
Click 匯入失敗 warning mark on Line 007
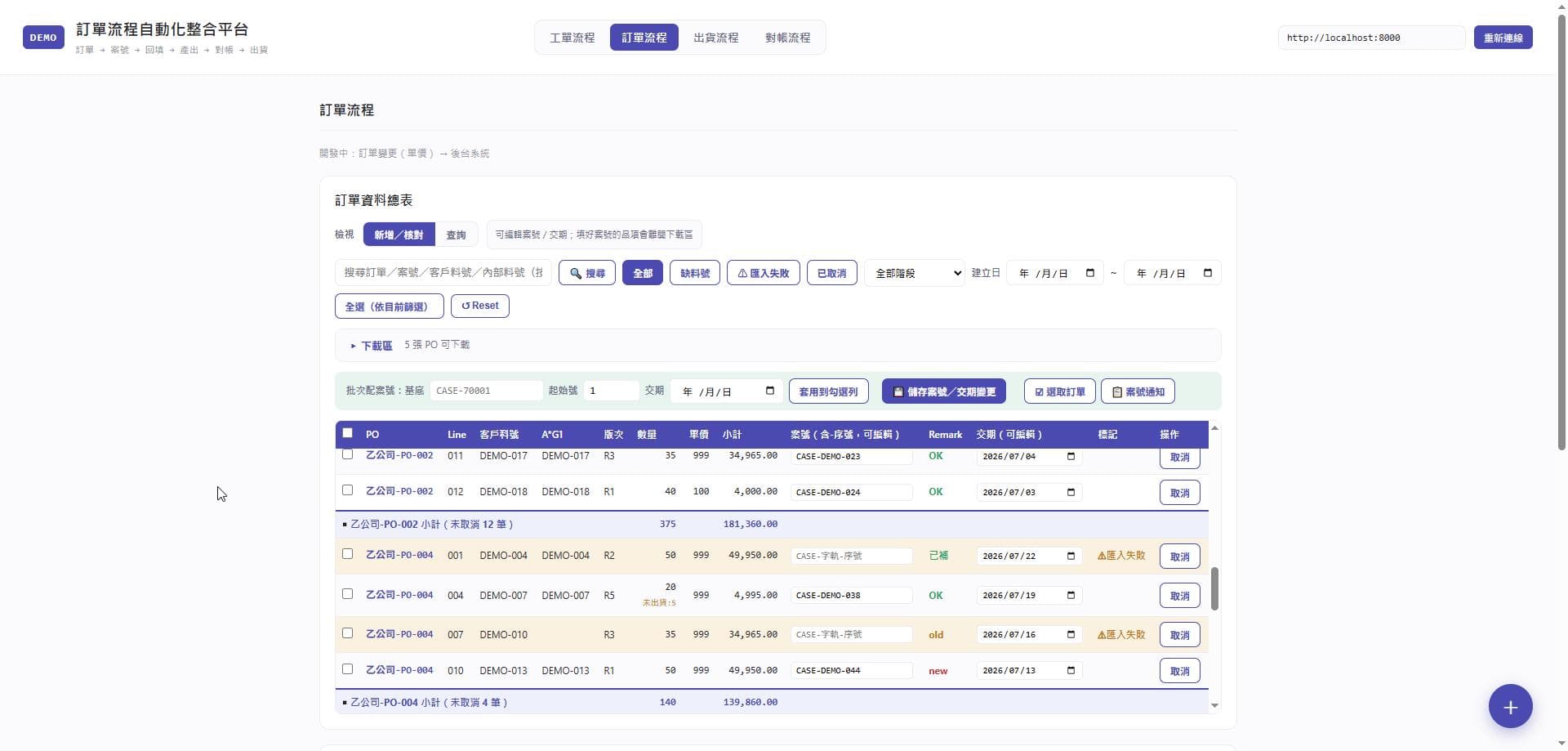click(x=1121, y=634)
